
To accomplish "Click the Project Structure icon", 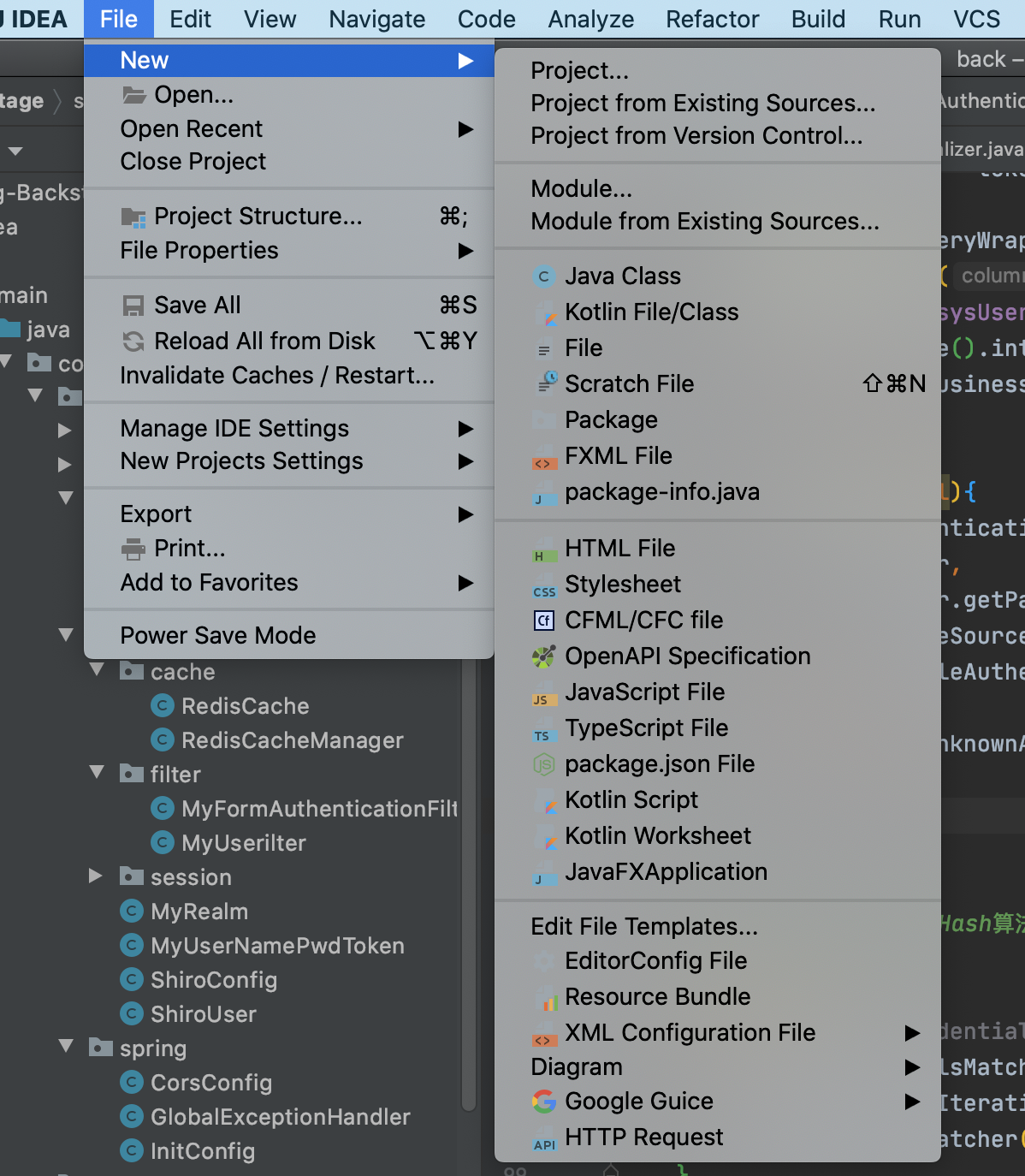I will tap(133, 217).
